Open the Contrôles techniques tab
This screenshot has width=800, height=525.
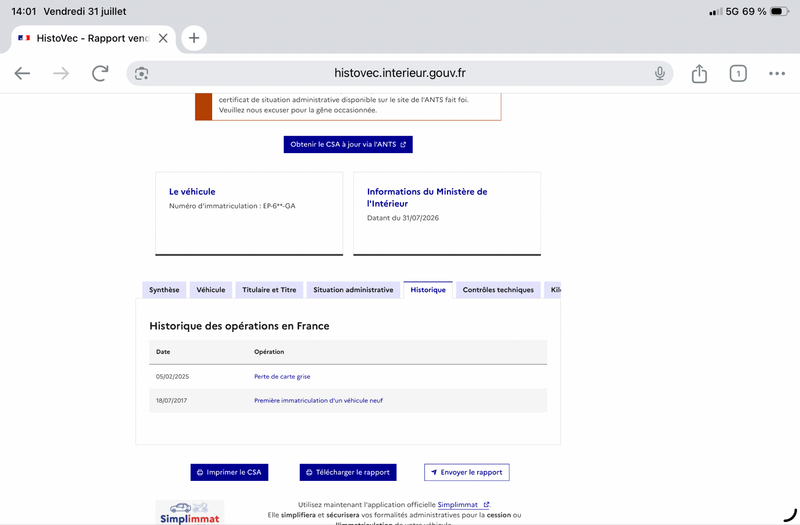498,290
